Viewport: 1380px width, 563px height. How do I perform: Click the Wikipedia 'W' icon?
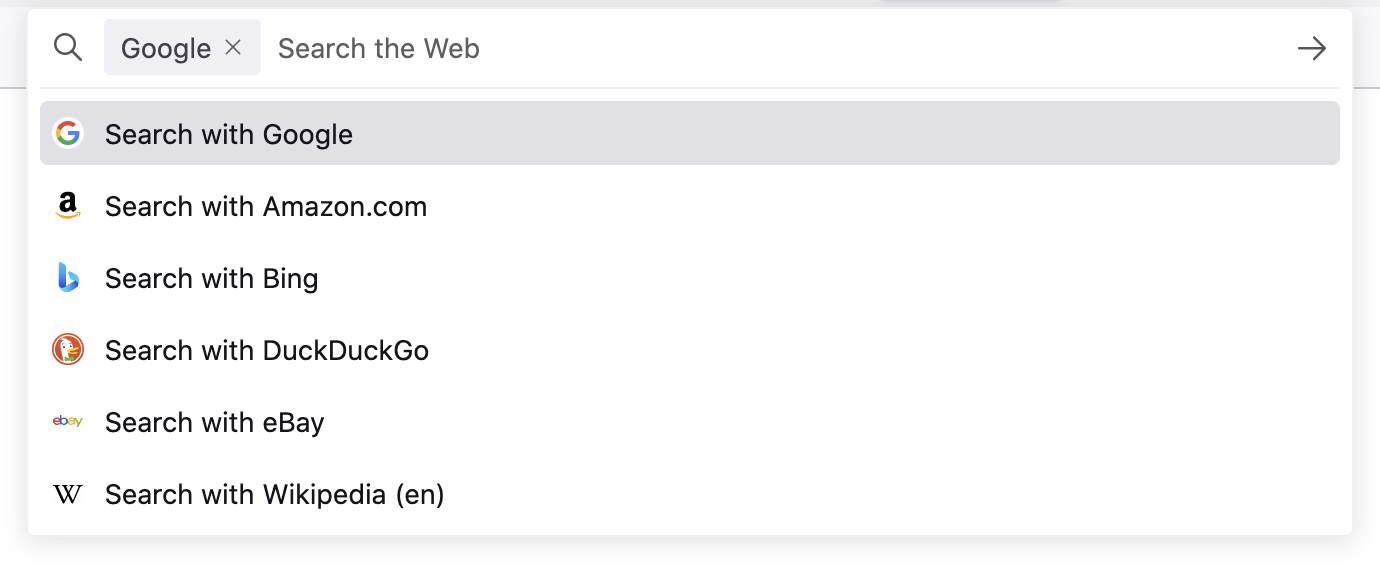click(68, 494)
